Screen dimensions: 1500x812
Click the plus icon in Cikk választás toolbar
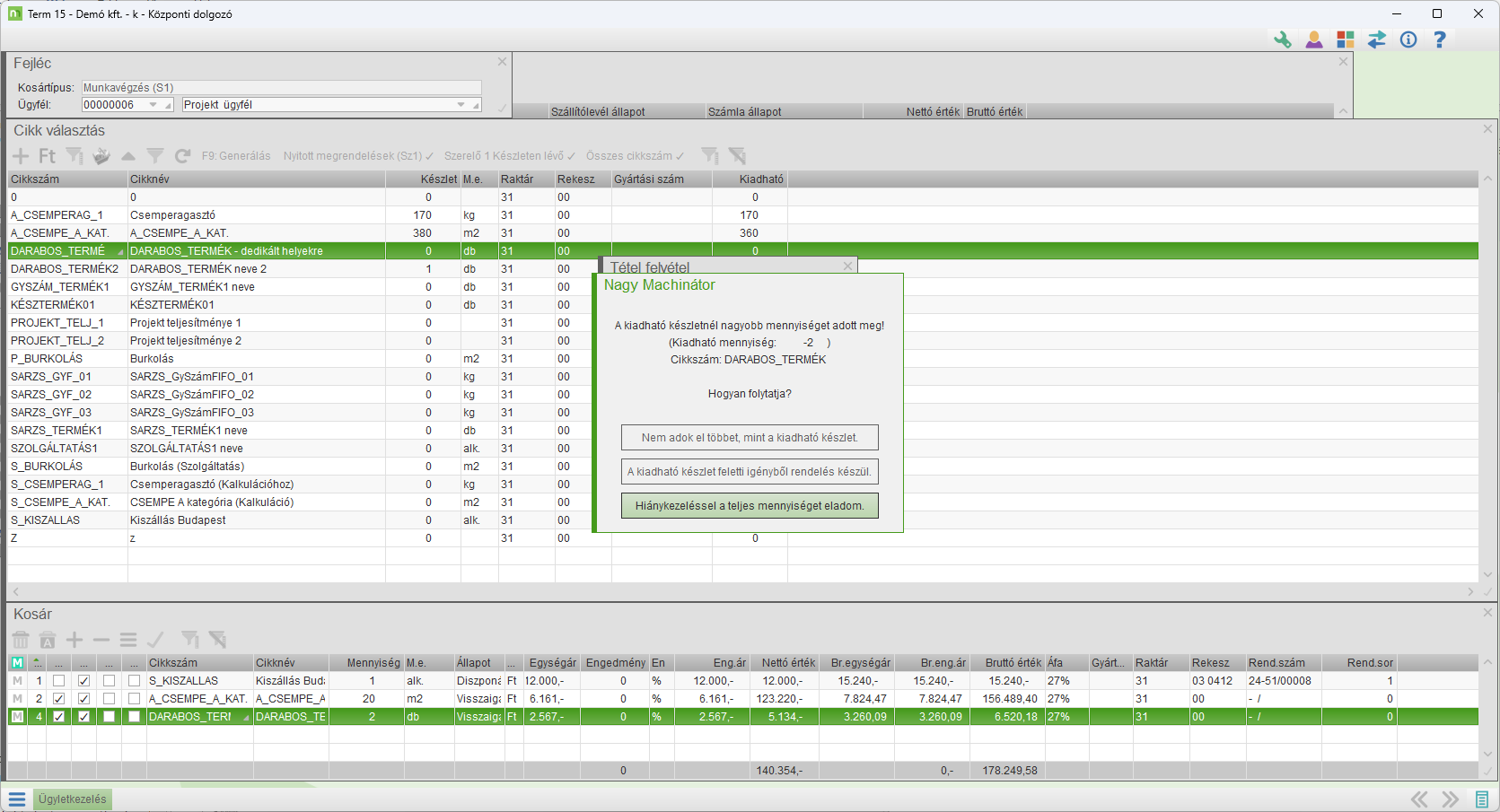click(x=21, y=156)
